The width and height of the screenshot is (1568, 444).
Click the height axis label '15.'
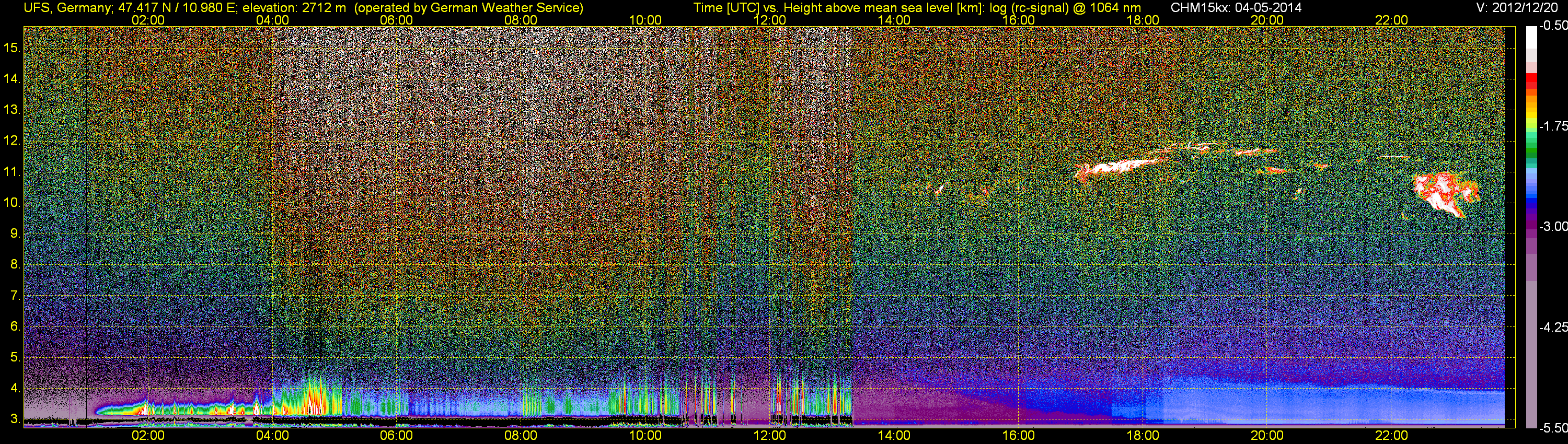point(11,48)
